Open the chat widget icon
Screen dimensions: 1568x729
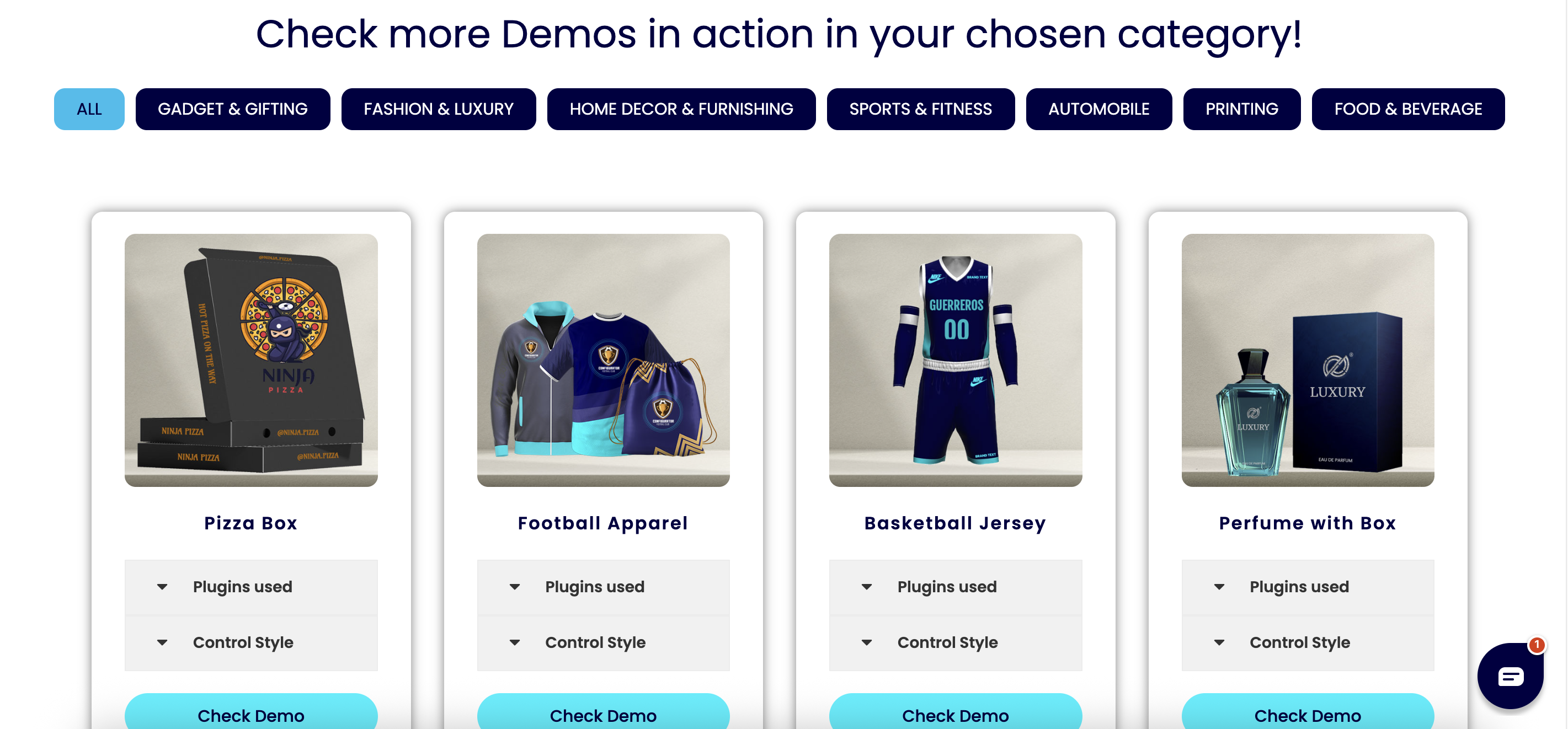[x=1510, y=676]
